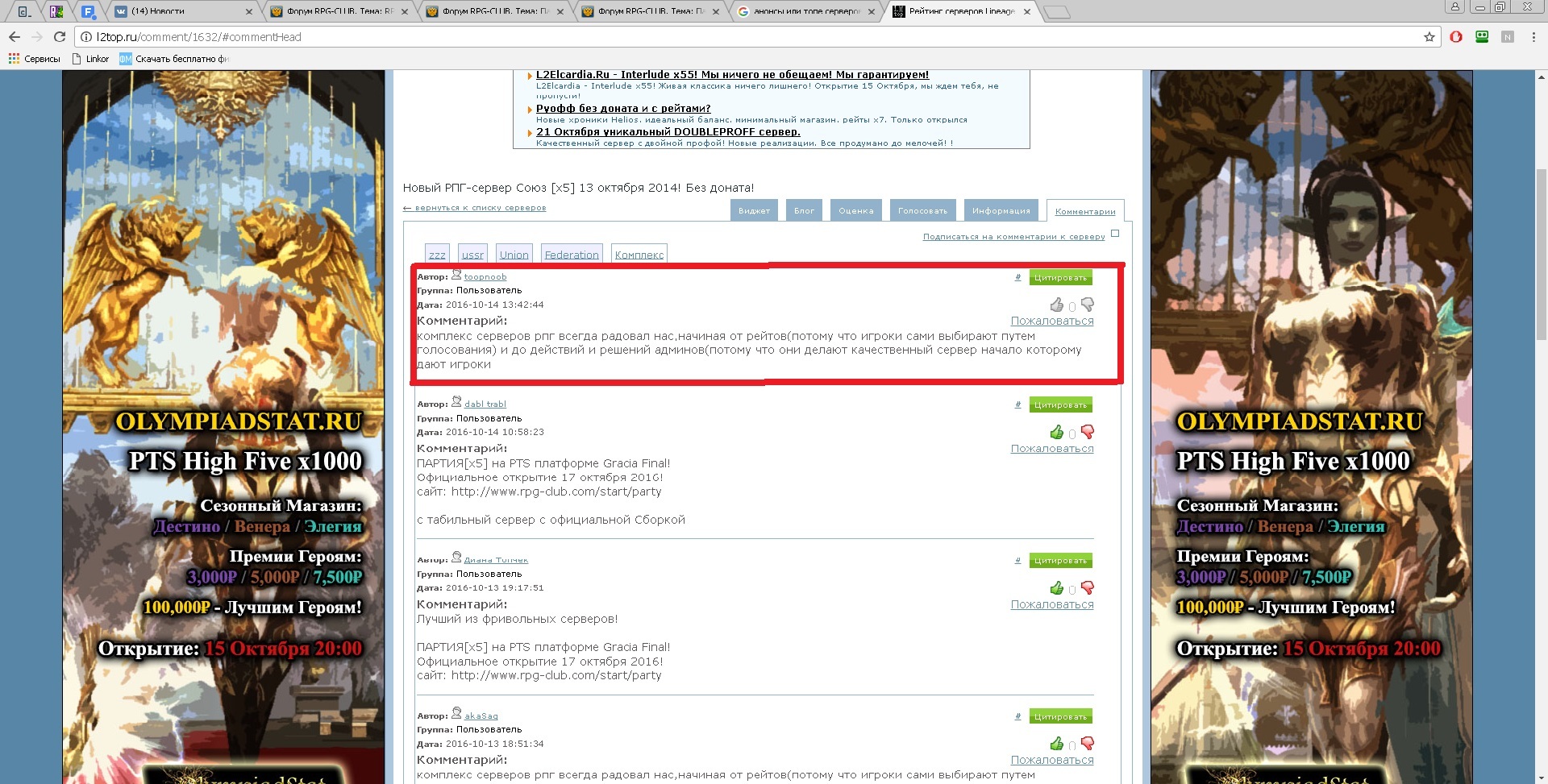Switch to the Информация tab

(1001, 210)
